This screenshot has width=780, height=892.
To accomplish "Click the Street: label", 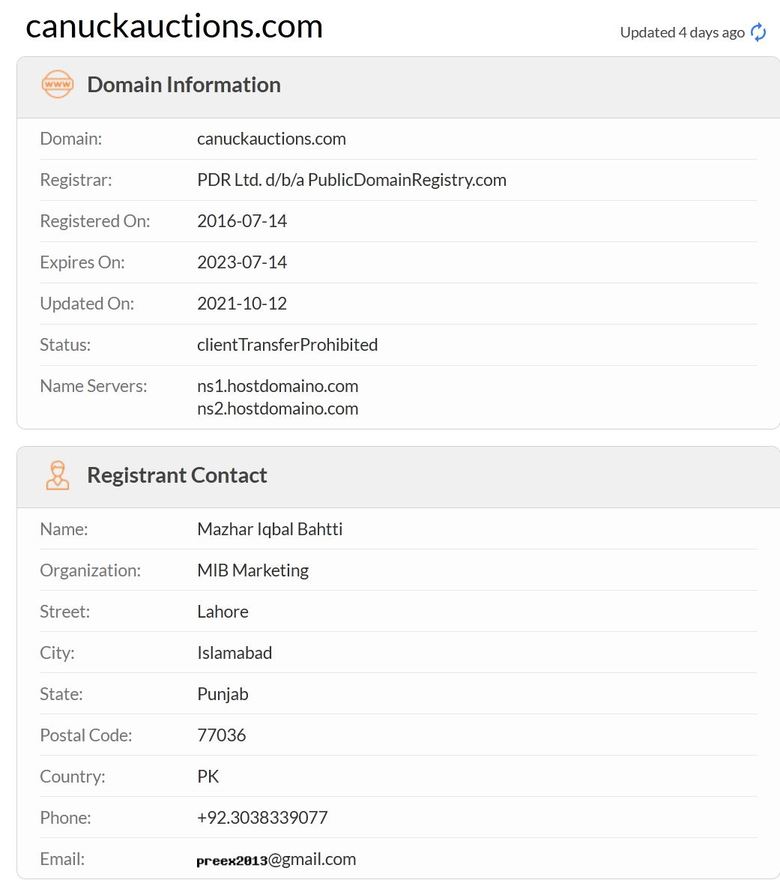I will pyautogui.click(x=64, y=612).
